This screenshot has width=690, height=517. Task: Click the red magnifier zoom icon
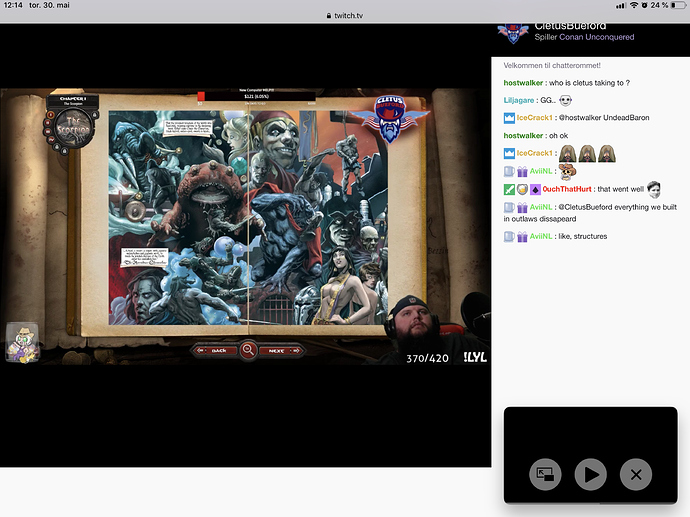pos(248,350)
